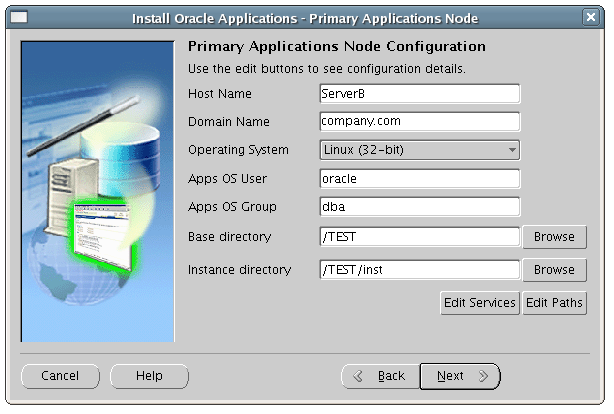Focus the Apps OS User field

[x=420, y=179]
